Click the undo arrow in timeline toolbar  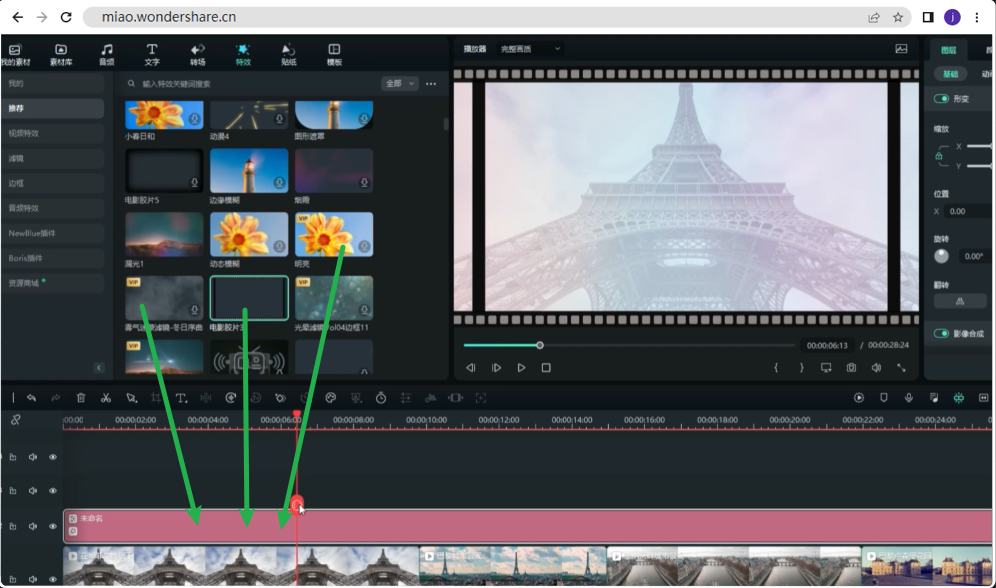point(31,398)
